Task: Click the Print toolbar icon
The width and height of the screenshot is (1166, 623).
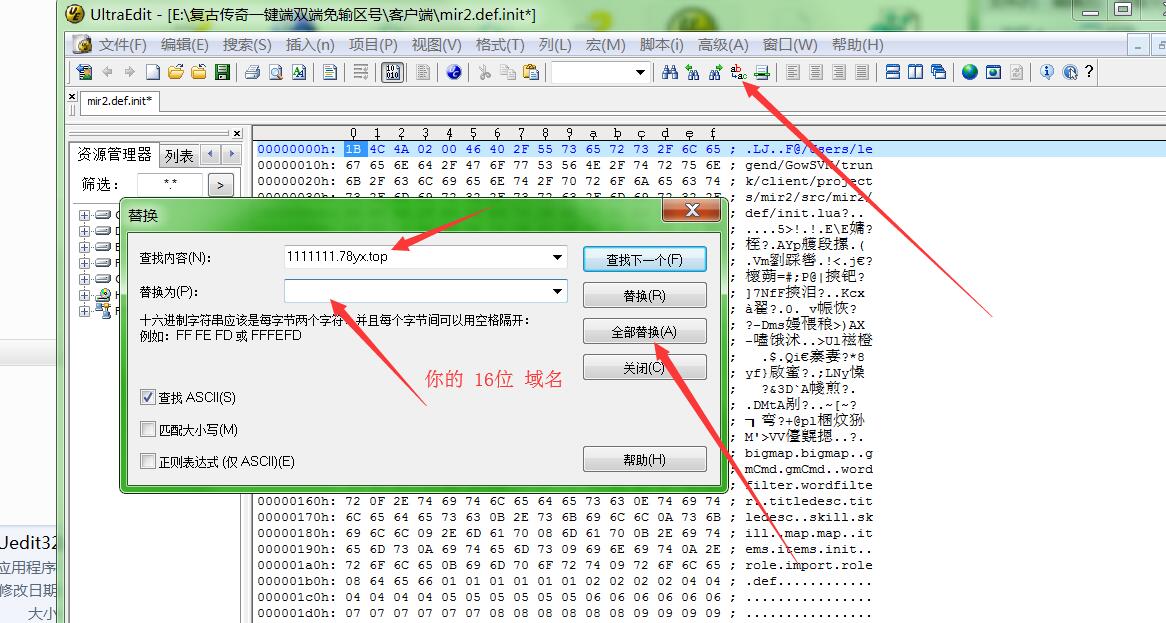Action: (252, 72)
